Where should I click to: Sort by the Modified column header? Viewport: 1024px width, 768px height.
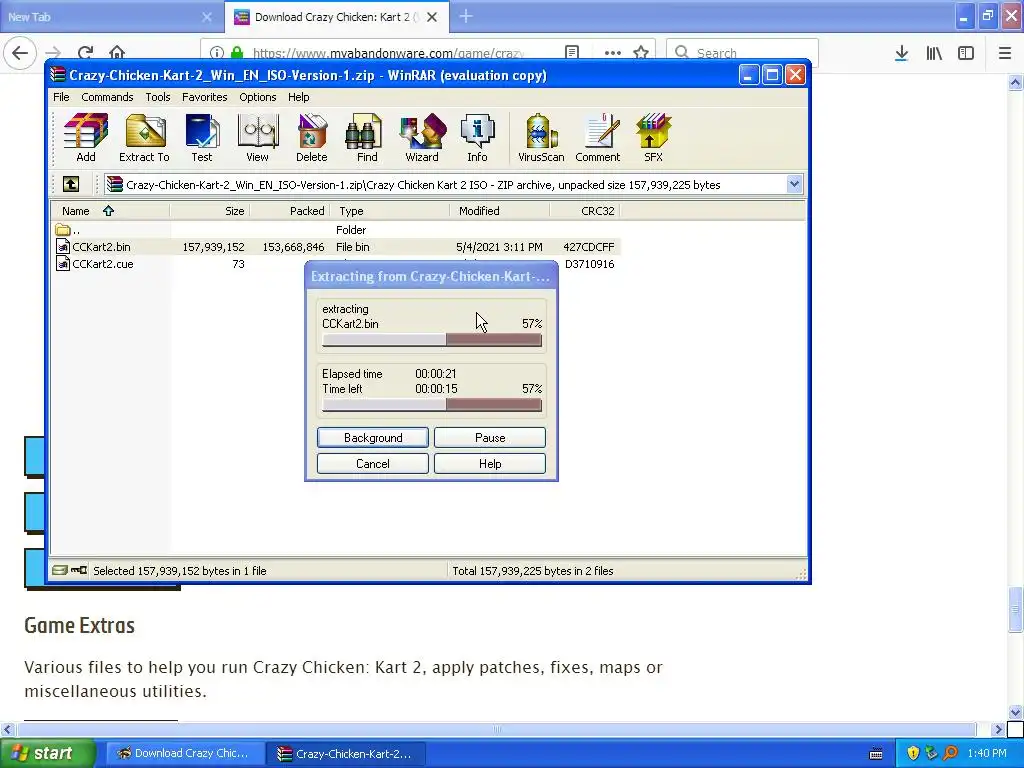(500, 211)
